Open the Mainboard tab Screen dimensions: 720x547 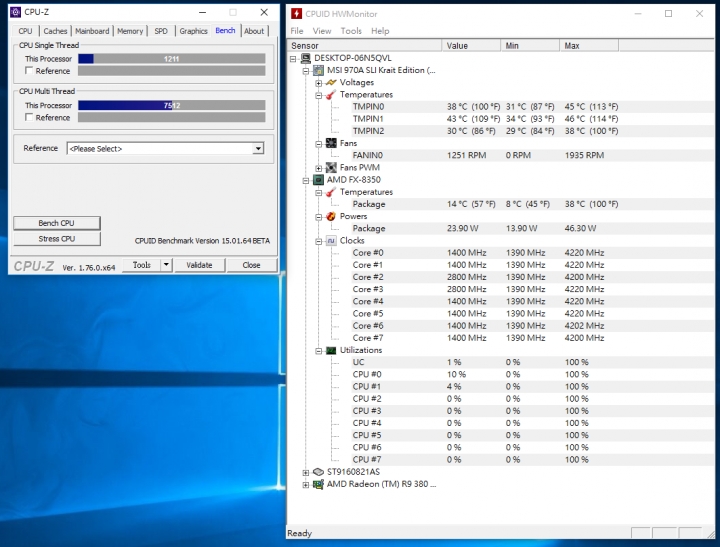pos(92,31)
